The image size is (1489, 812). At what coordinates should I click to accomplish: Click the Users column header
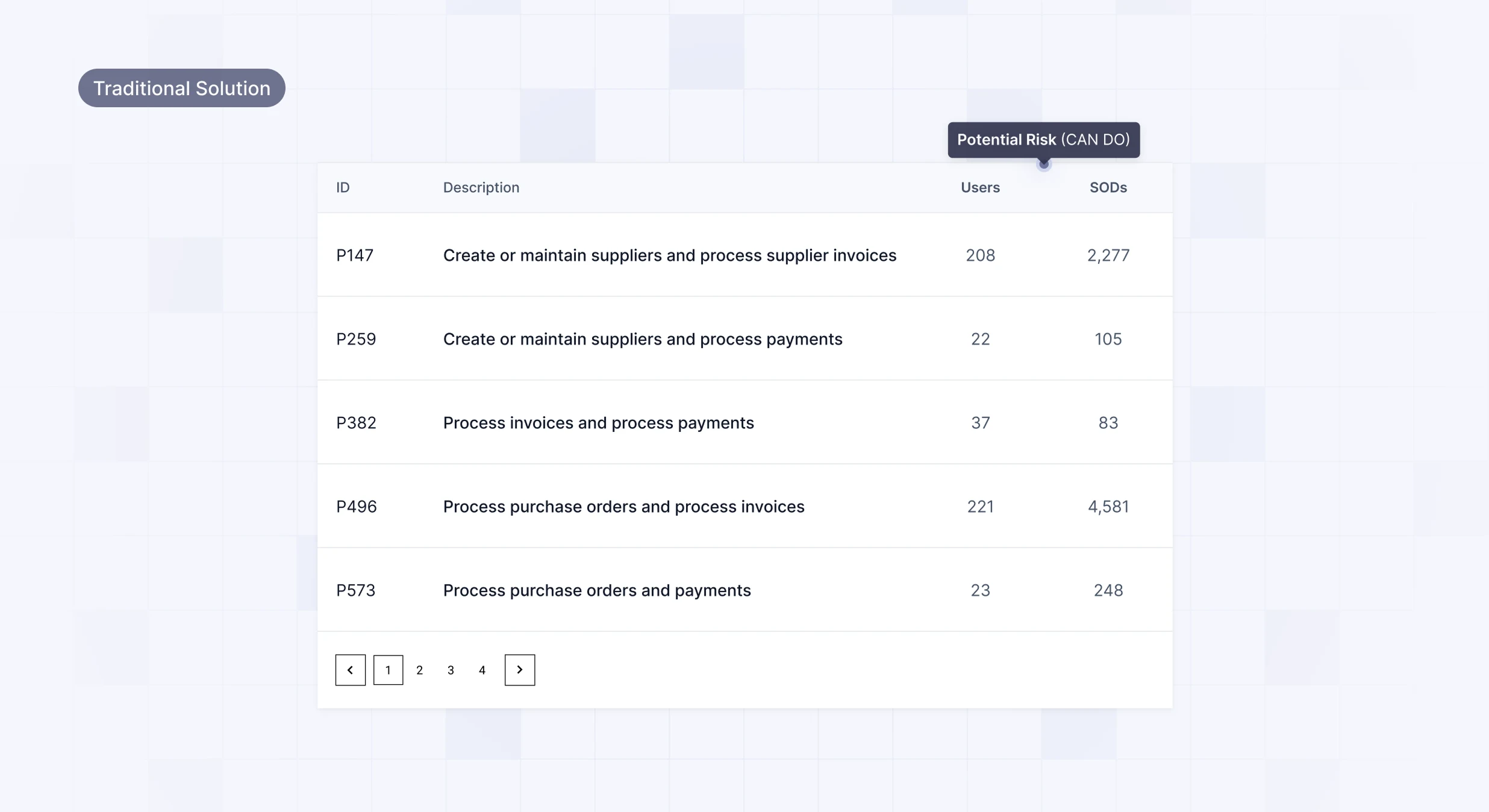[x=980, y=187]
